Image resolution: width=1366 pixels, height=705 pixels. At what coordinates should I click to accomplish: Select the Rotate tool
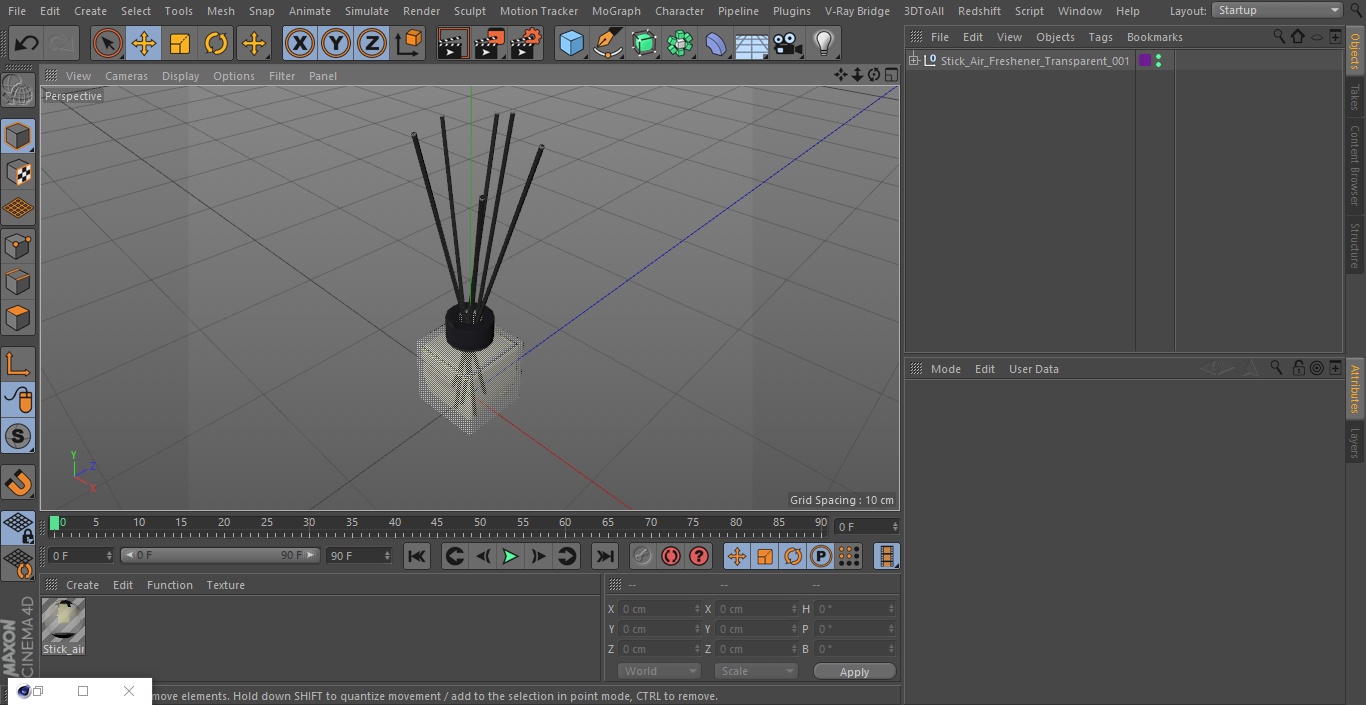tap(216, 43)
